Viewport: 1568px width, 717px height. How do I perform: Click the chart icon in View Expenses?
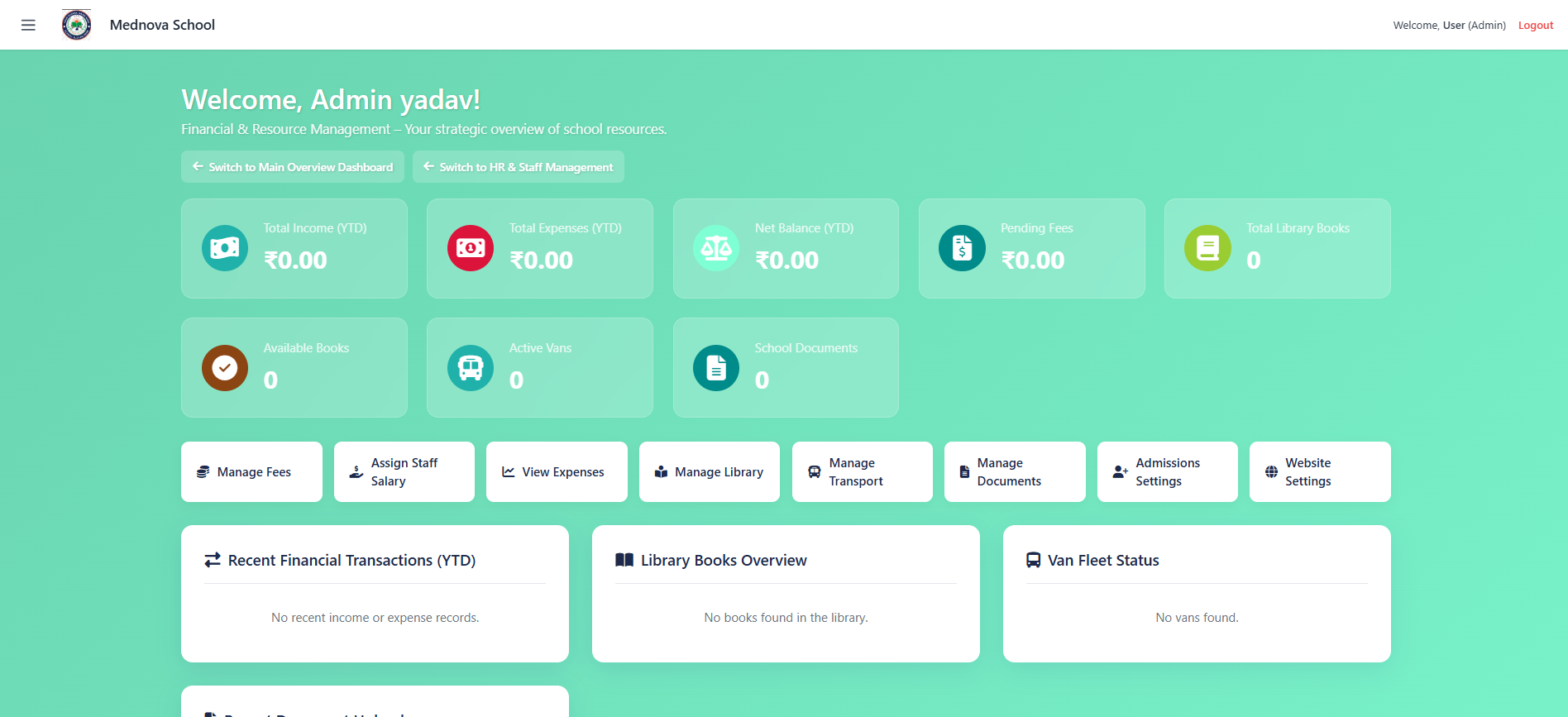click(509, 472)
